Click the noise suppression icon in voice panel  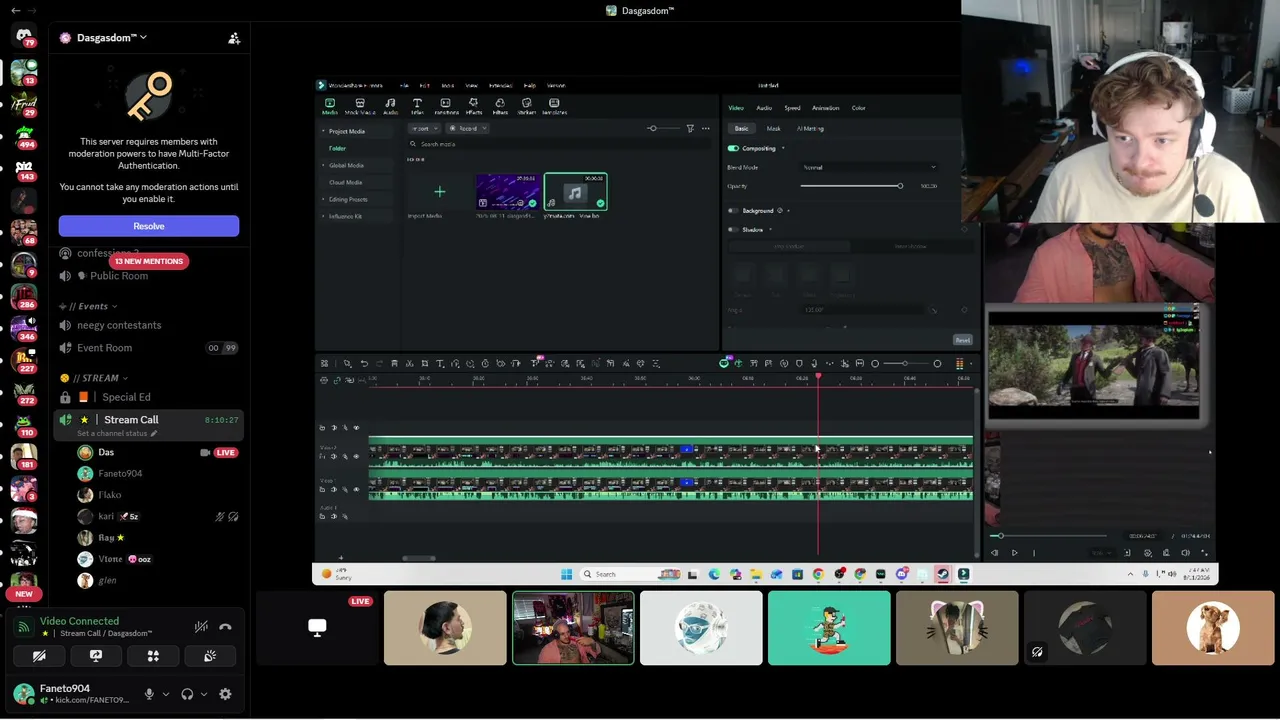(x=201, y=627)
